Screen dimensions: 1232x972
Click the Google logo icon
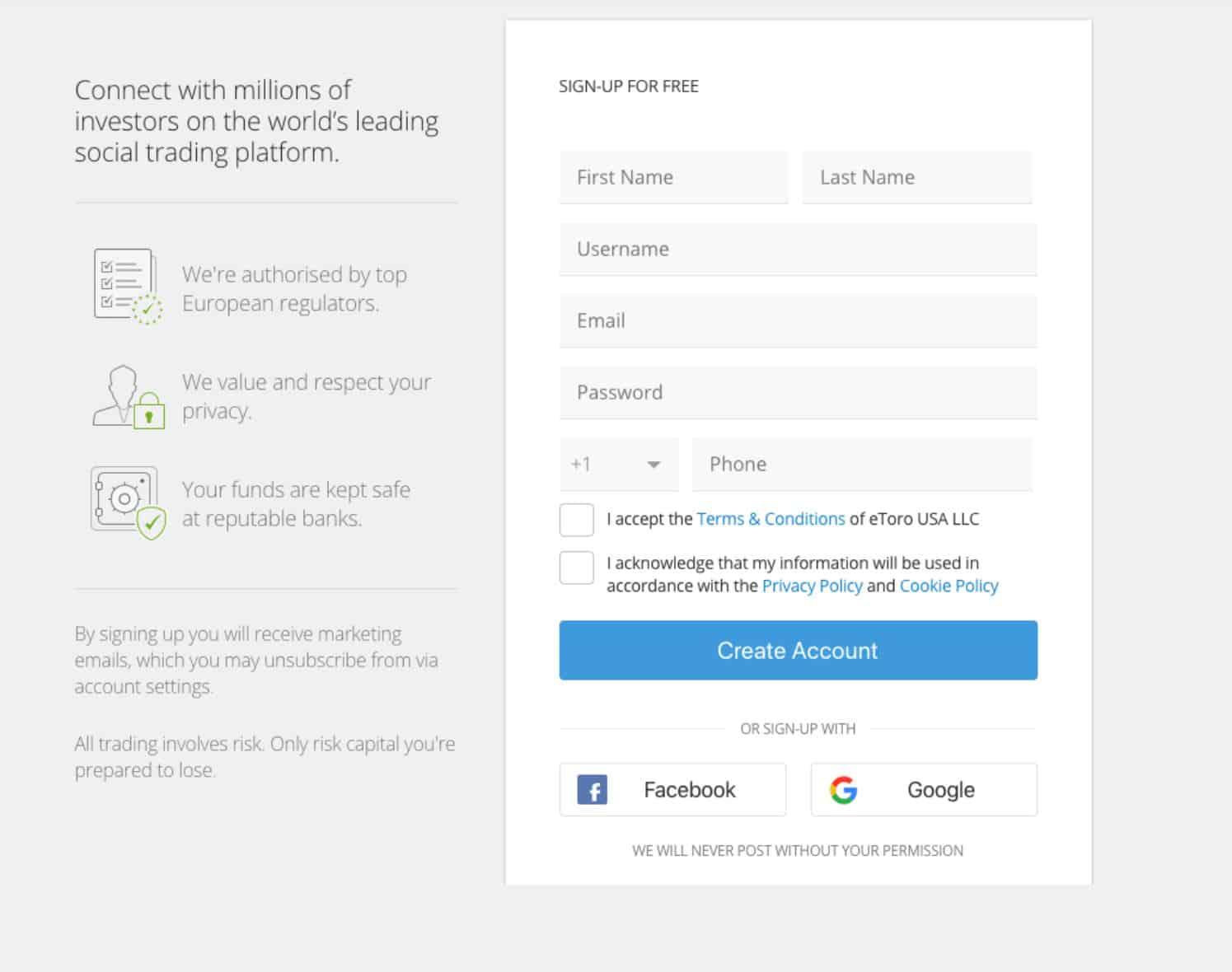[843, 790]
